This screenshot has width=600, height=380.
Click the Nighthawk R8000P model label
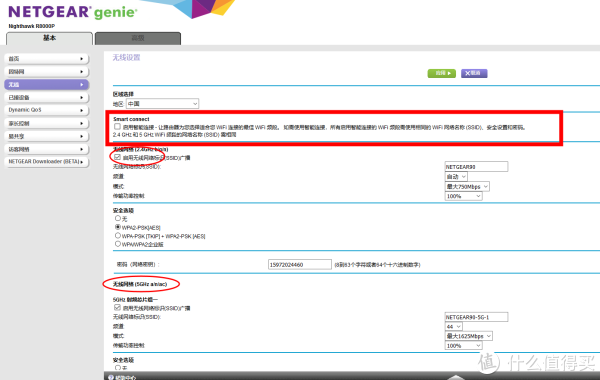tap(32, 26)
